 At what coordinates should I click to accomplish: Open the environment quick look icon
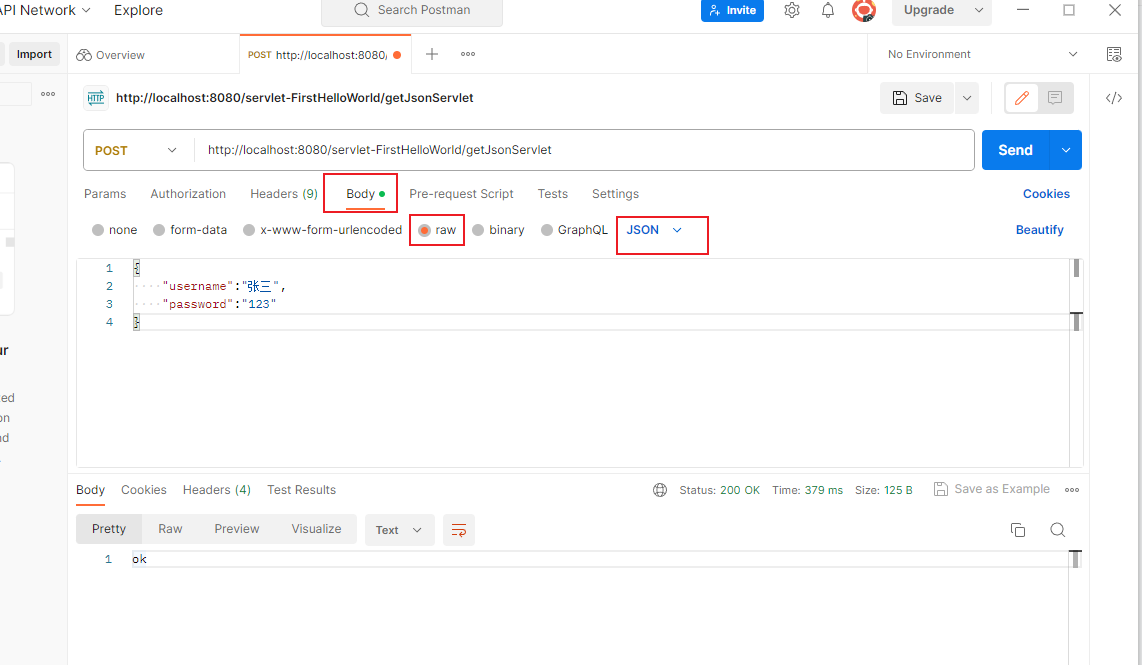pos(1114,54)
